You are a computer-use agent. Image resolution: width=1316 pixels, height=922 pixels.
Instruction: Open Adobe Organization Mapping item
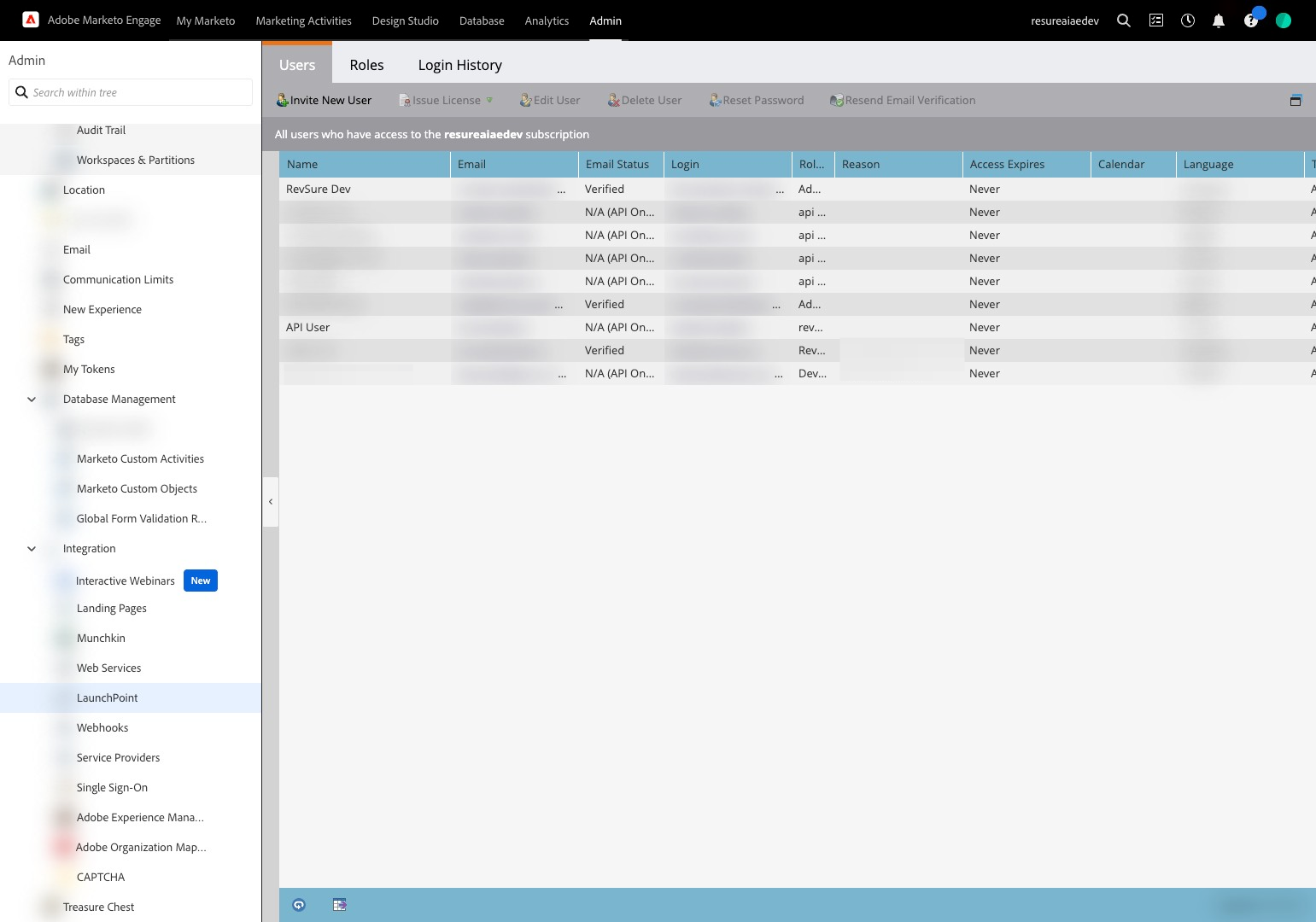pos(141,847)
